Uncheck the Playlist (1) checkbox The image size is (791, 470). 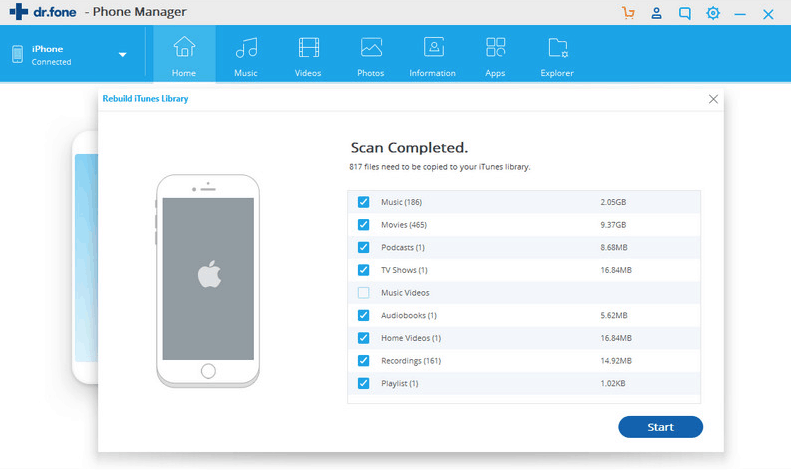click(x=363, y=383)
